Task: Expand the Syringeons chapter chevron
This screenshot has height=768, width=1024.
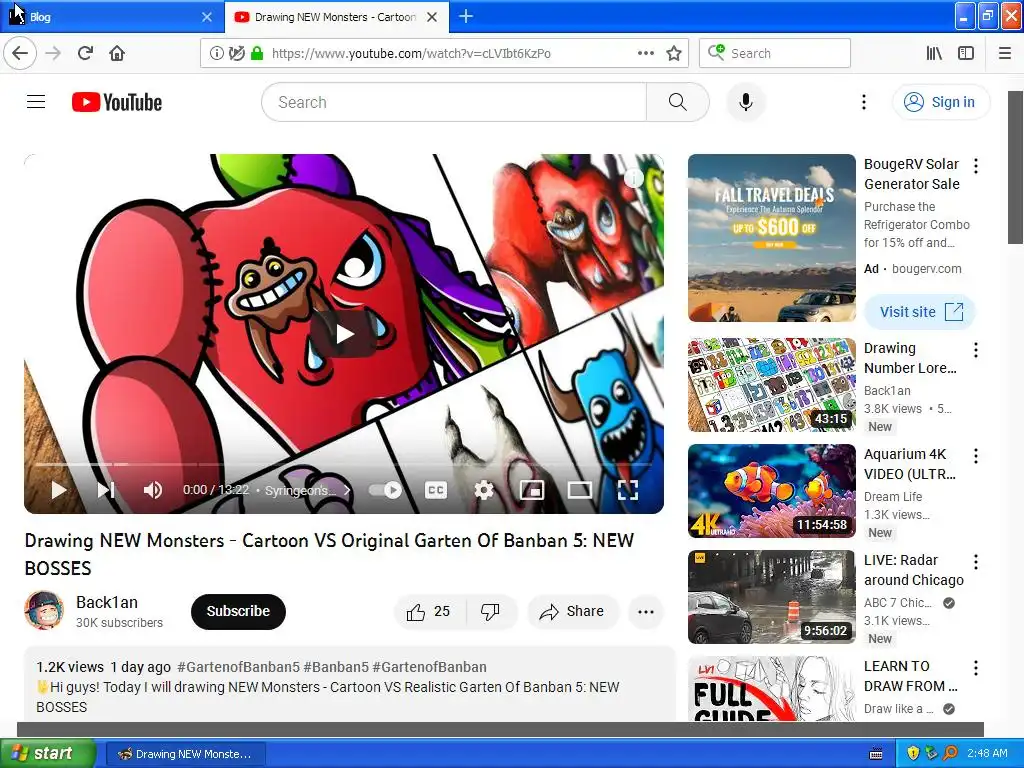Action: [x=347, y=490]
